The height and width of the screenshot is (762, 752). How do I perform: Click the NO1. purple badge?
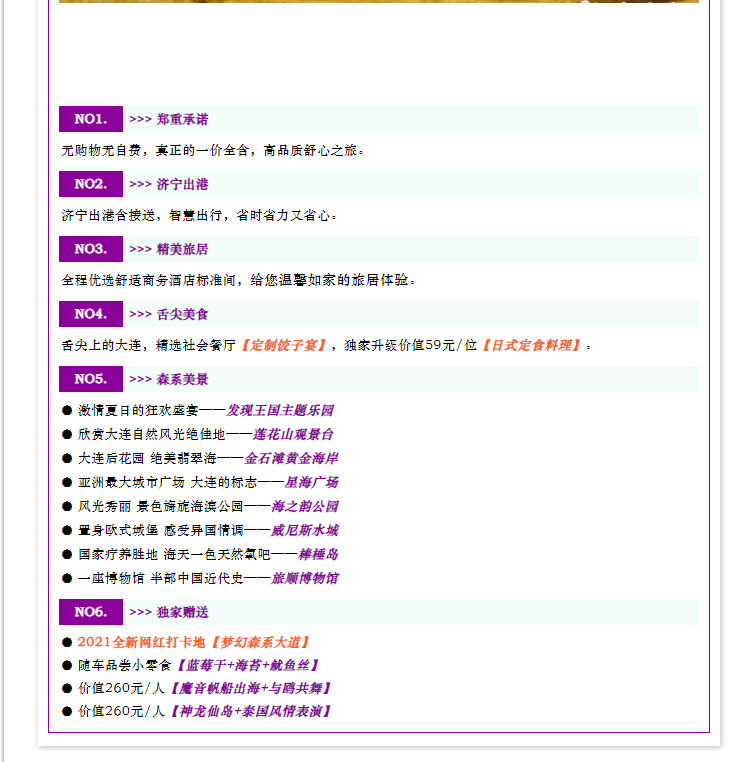(91, 119)
